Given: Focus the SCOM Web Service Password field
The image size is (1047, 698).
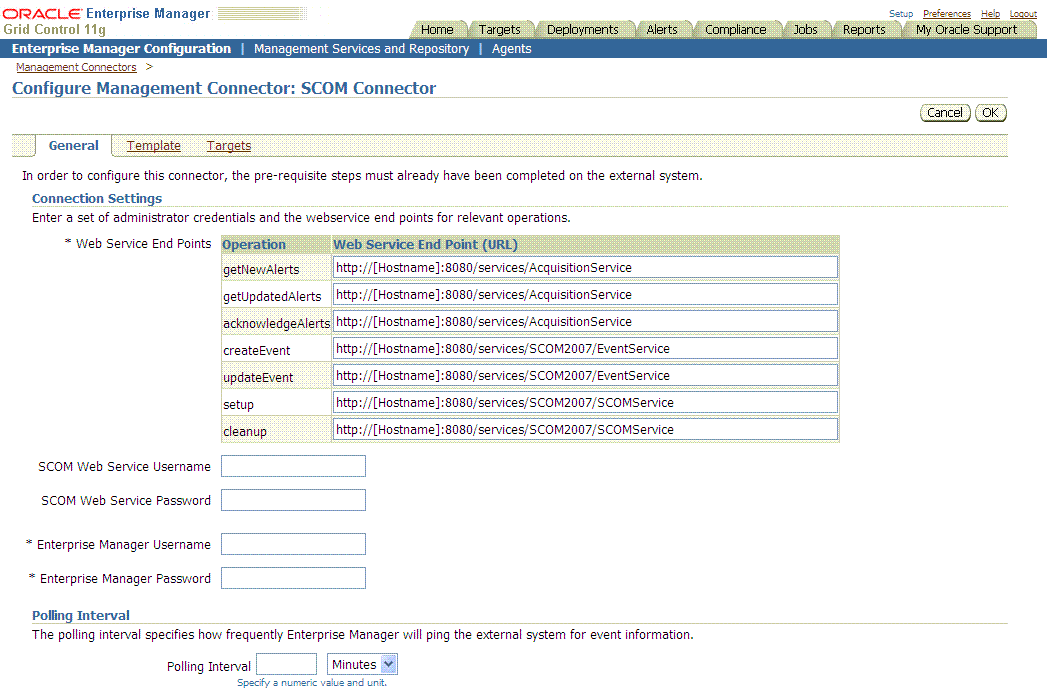Looking at the screenshot, I should click(293, 500).
